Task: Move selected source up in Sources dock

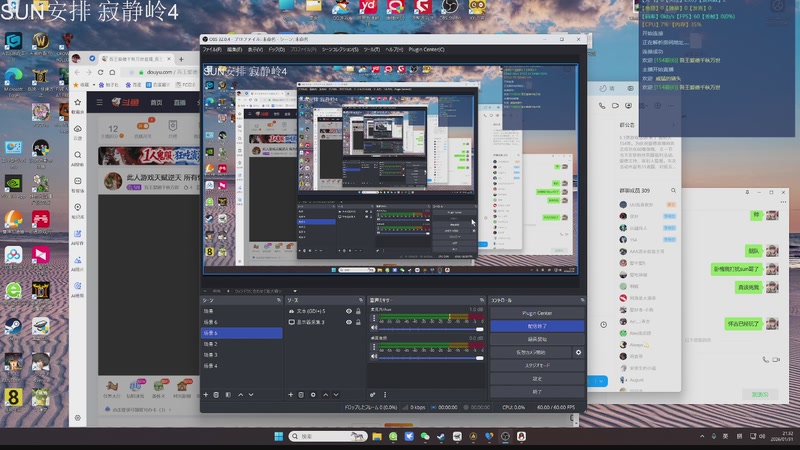Action: coord(326,395)
